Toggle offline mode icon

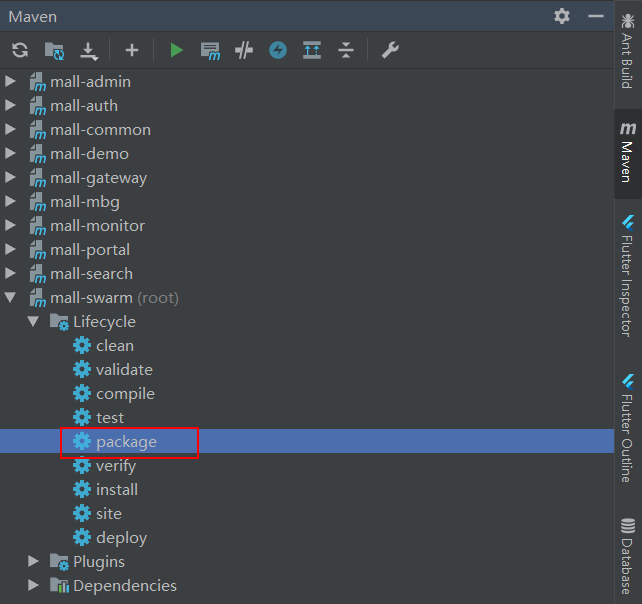(x=244, y=50)
